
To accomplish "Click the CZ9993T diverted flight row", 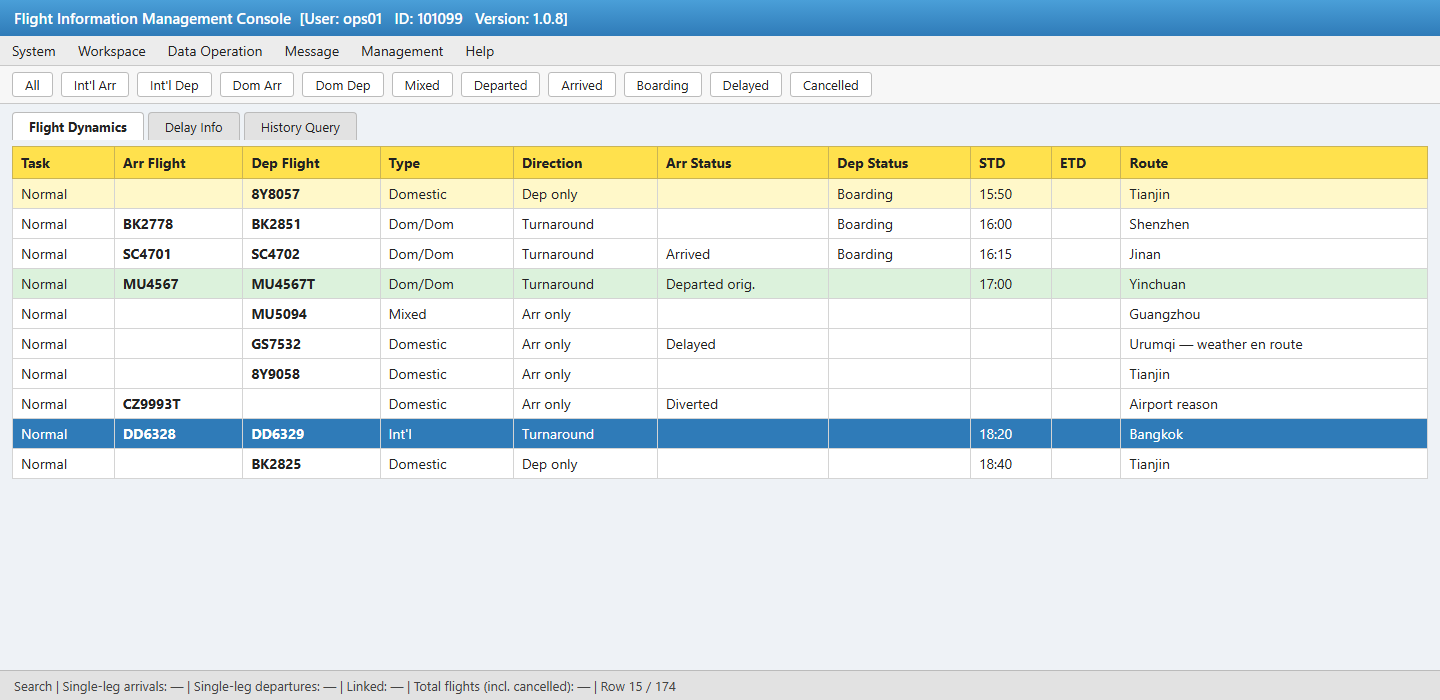I will pos(720,404).
